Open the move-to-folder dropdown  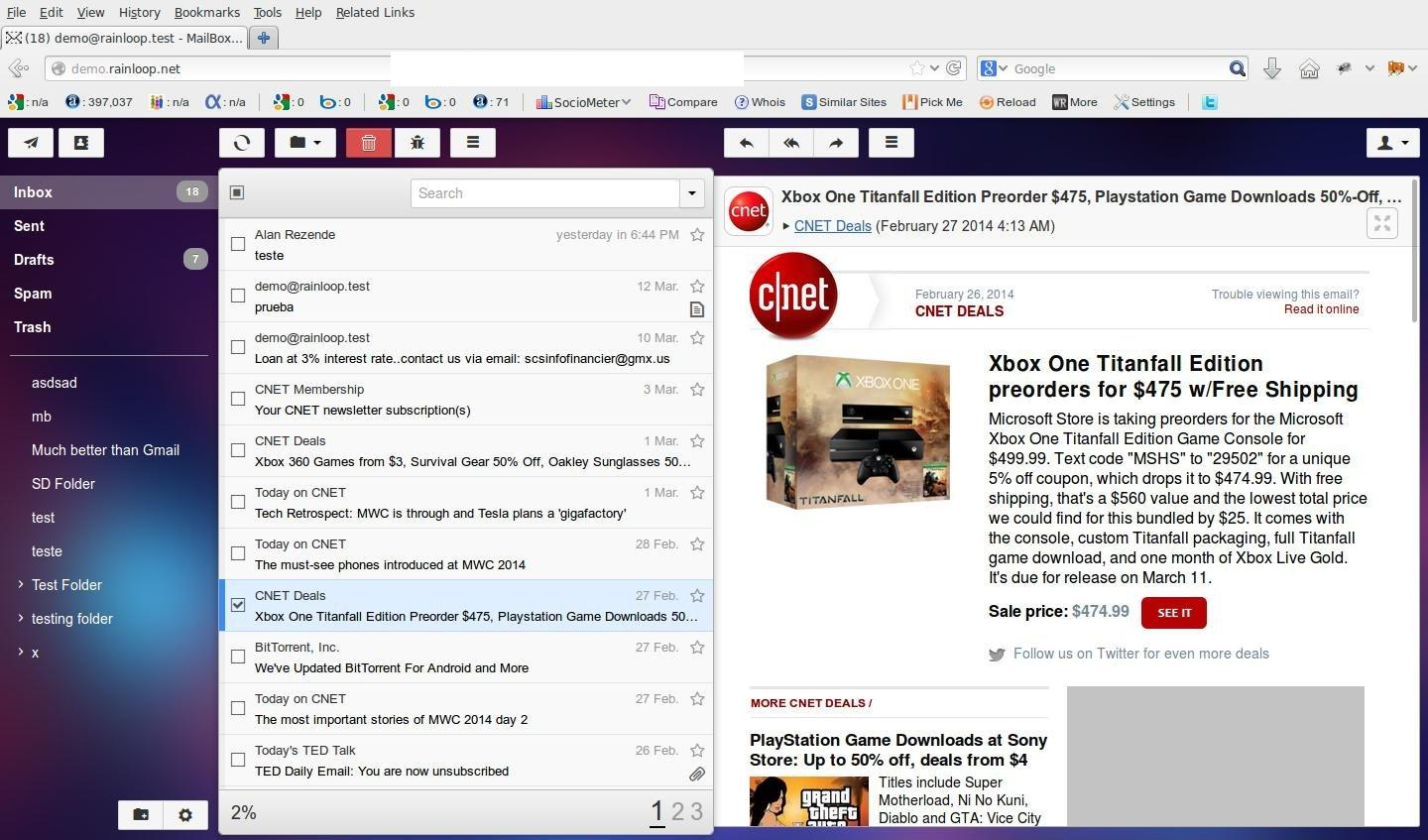pos(305,143)
